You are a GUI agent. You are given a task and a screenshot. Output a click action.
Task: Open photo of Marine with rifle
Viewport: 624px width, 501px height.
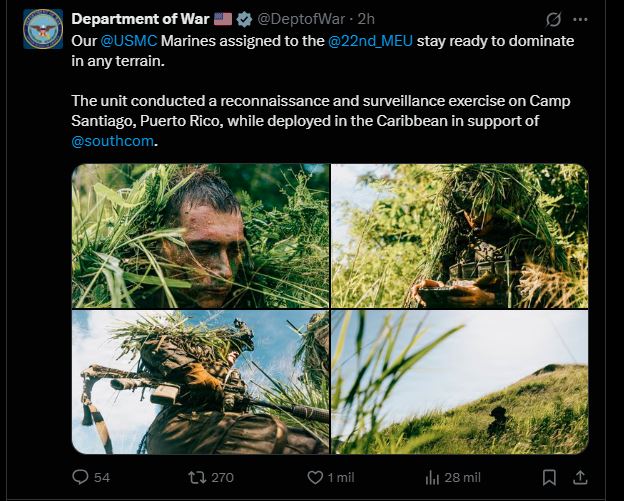(200, 382)
